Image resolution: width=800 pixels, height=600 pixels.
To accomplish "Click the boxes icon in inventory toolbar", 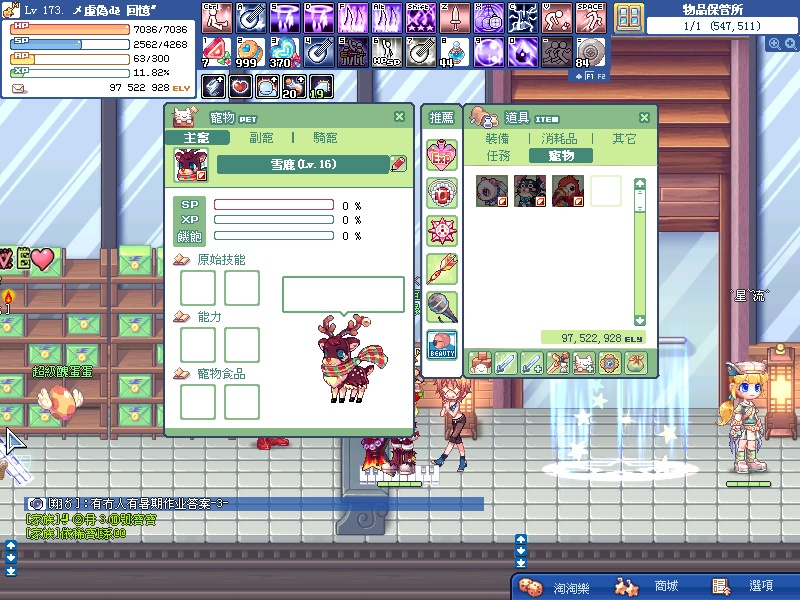I will pyautogui.click(x=480, y=363).
